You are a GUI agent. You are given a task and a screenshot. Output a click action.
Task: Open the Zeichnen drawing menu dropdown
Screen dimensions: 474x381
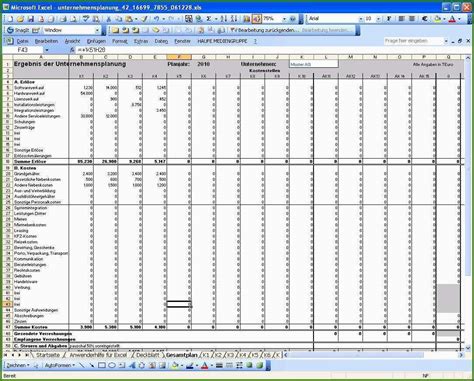click(x=18, y=365)
